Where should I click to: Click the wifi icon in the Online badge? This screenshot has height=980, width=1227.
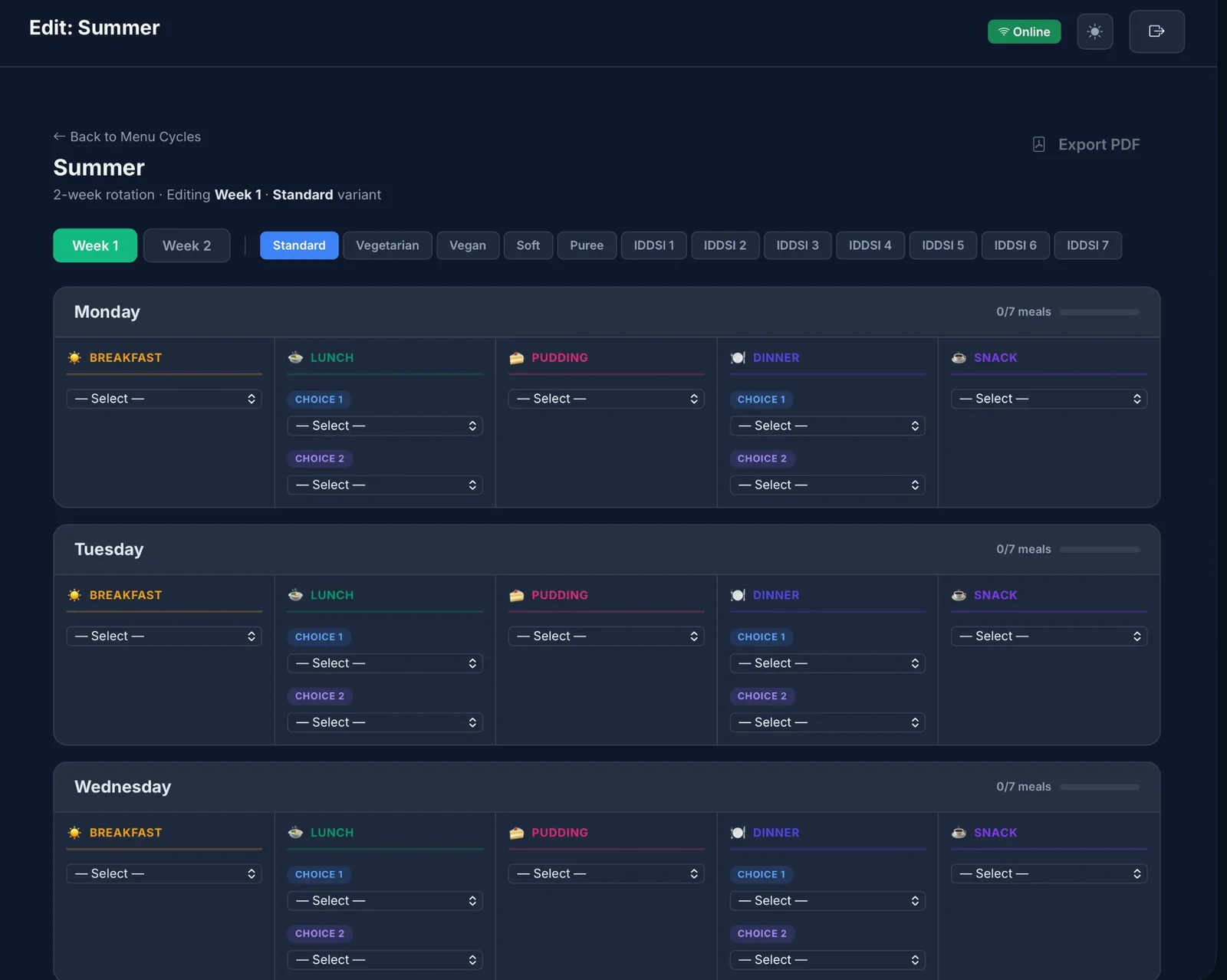1003,31
